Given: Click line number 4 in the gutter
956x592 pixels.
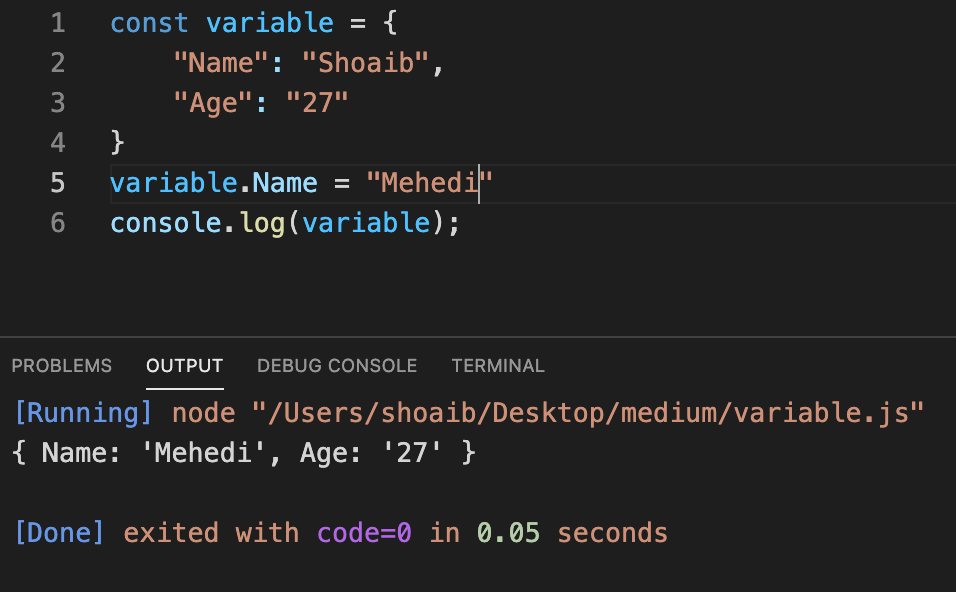Looking at the screenshot, I should [x=57, y=142].
